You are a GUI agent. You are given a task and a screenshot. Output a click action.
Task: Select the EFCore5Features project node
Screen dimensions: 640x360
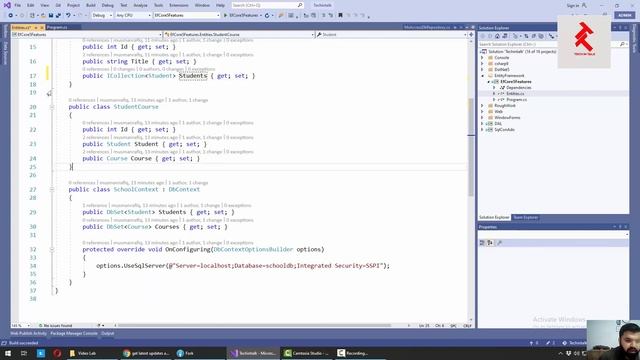516,82
